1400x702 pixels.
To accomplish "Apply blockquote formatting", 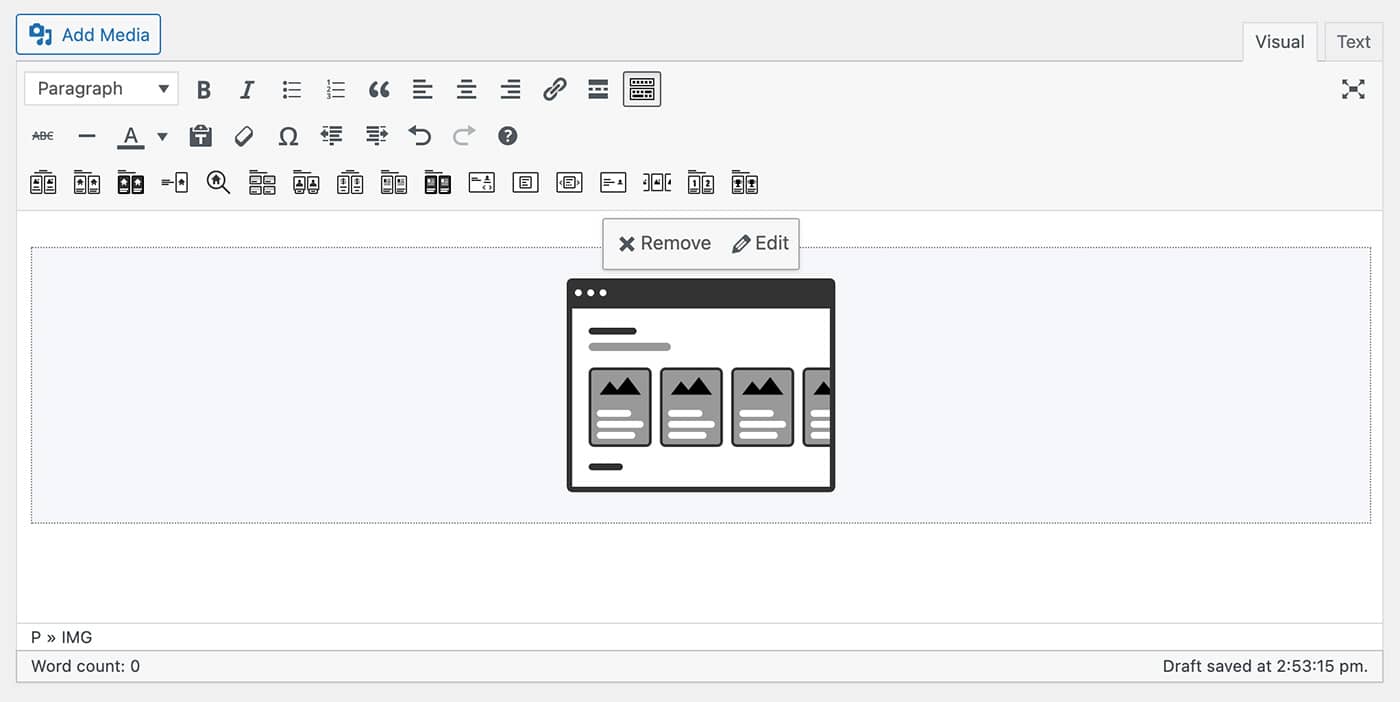I will 379,90.
